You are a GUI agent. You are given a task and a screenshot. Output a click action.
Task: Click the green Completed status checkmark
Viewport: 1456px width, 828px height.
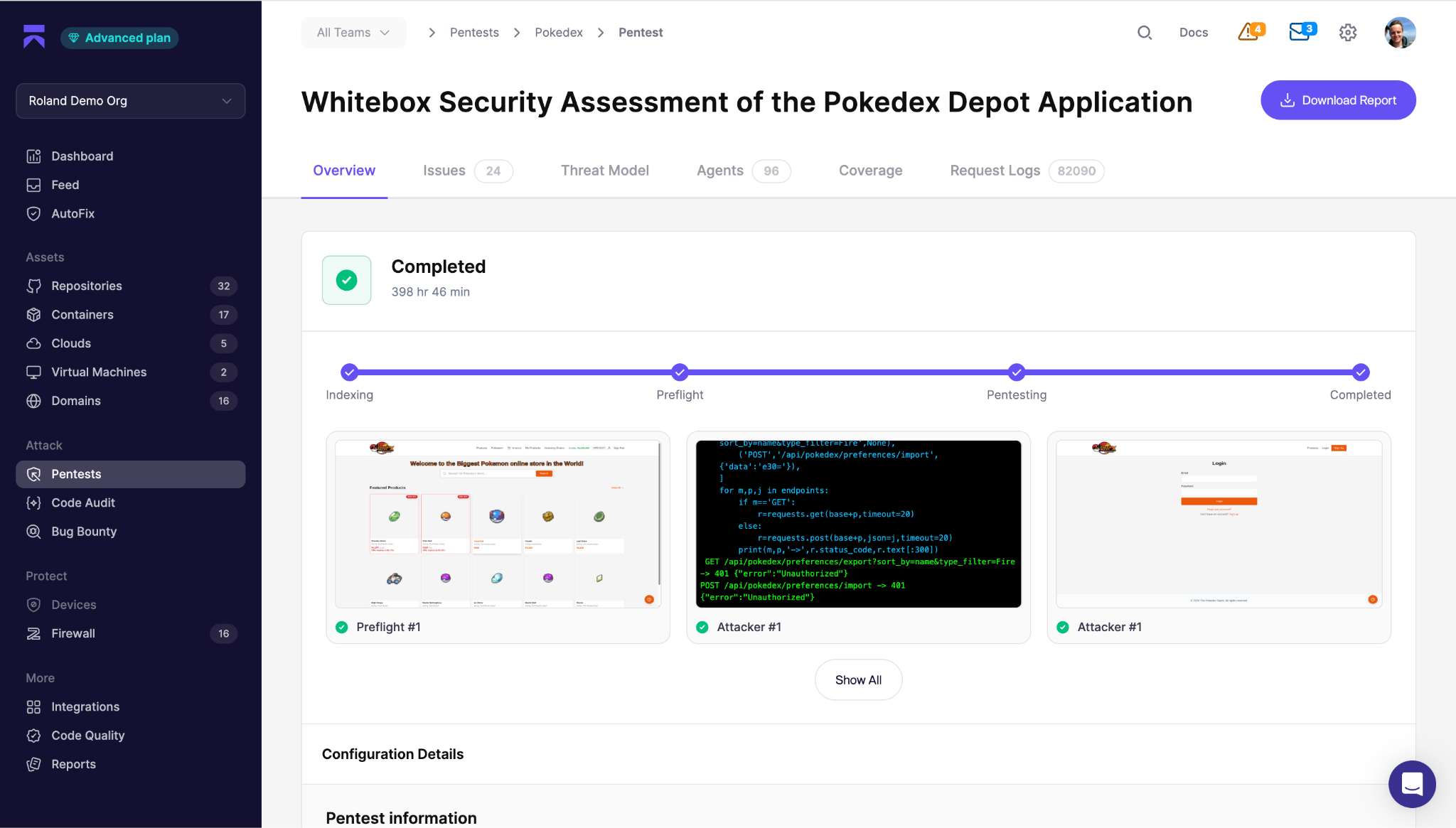(x=347, y=280)
